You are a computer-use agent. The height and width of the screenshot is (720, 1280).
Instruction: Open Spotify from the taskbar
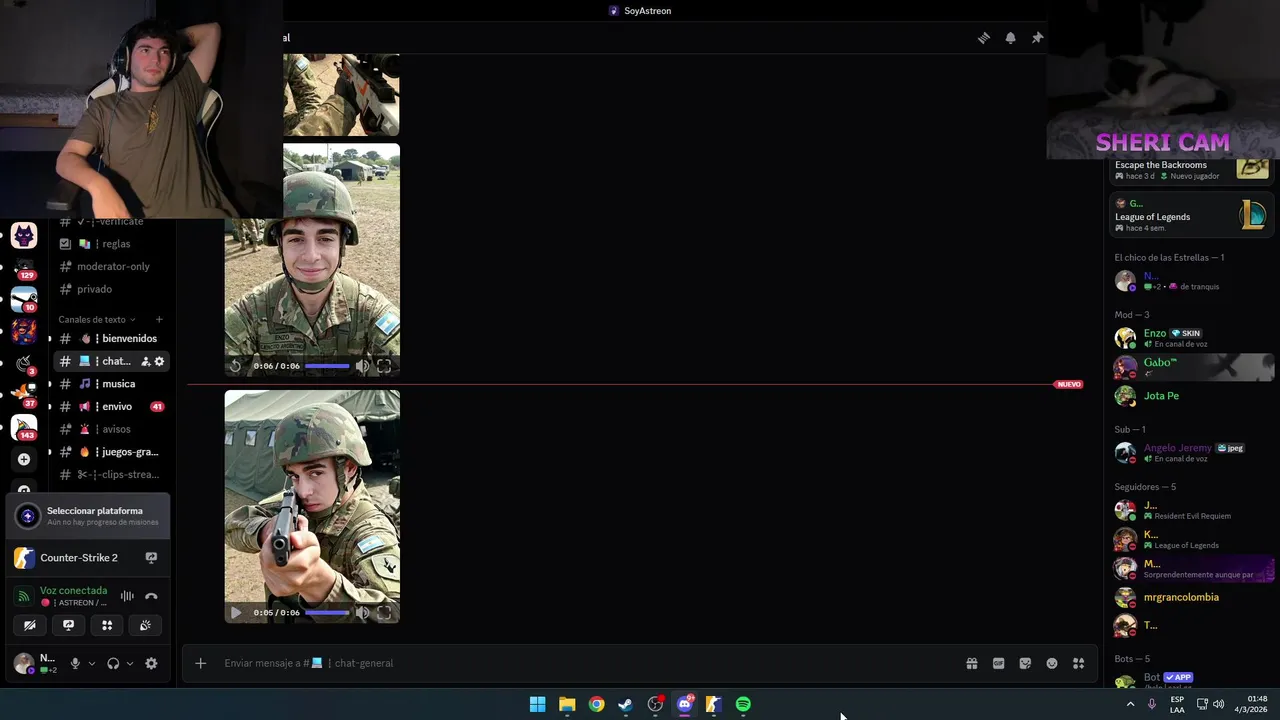coord(743,704)
